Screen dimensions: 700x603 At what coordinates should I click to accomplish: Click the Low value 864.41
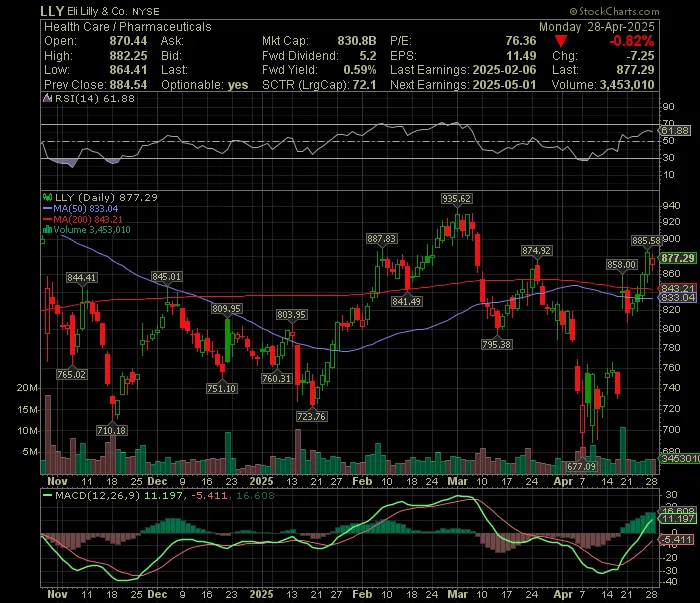pyautogui.click(x=128, y=70)
